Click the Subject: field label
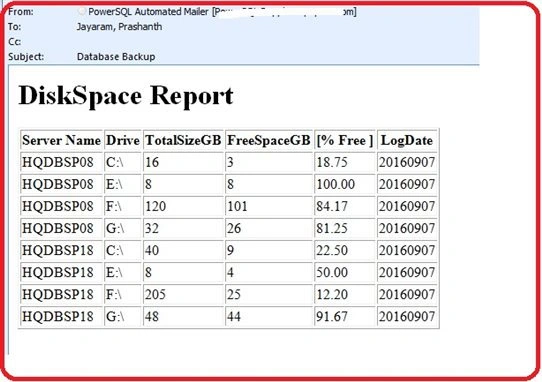The image size is (542, 382). tap(26, 57)
